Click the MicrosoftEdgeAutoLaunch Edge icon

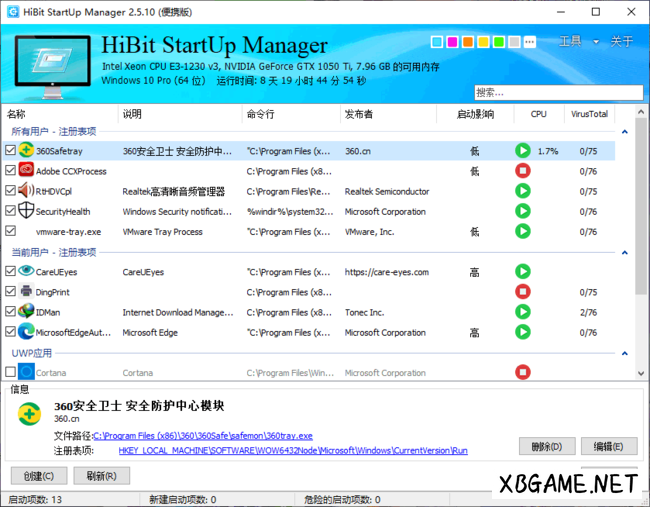coord(26,332)
